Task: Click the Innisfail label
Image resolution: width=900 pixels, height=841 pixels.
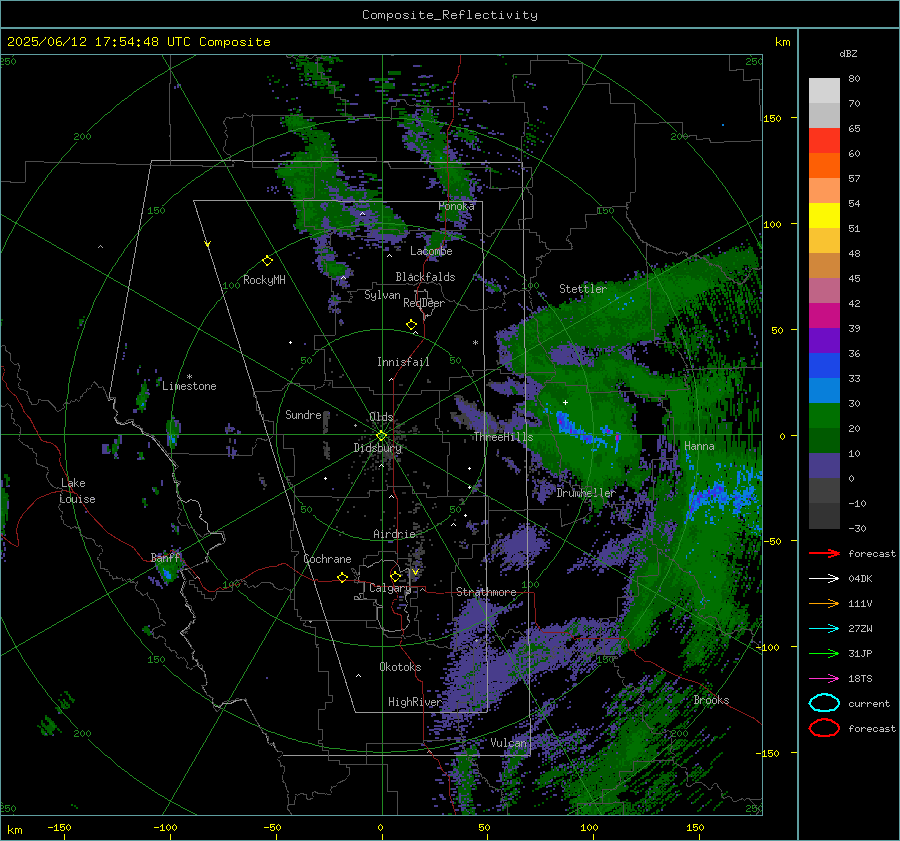Action: pos(403,362)
